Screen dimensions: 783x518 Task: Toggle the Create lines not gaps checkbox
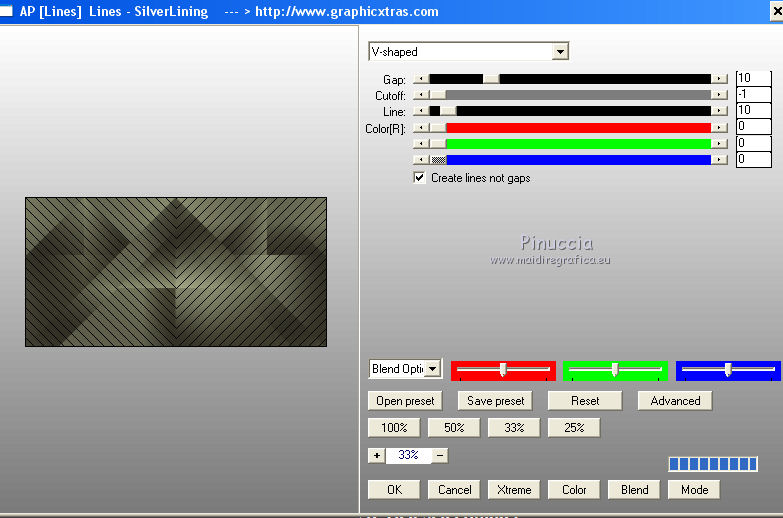tap(420, 178)
